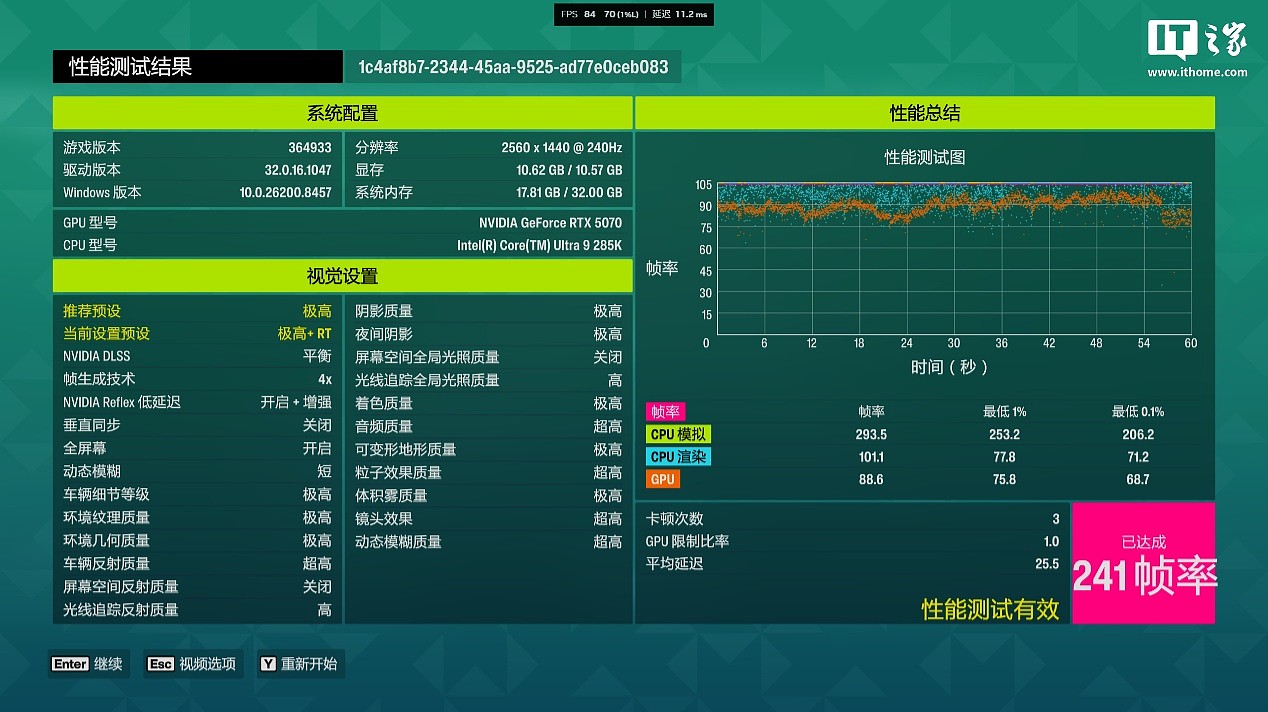Viewport: 1268px width, 712px height.
Task: Click the 视觉设置 header
Action: coord(342,276)
